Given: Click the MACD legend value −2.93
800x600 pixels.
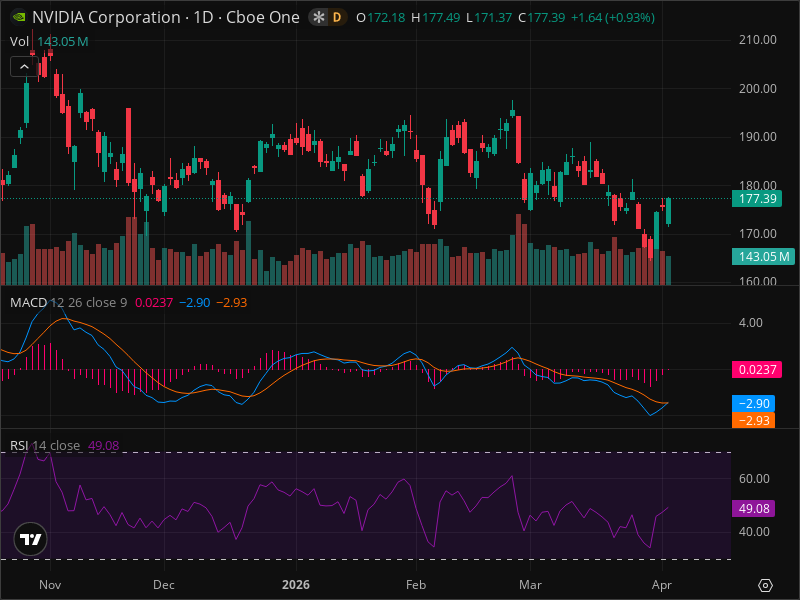Looking at the screenshot, I should [x=232, y=303].
